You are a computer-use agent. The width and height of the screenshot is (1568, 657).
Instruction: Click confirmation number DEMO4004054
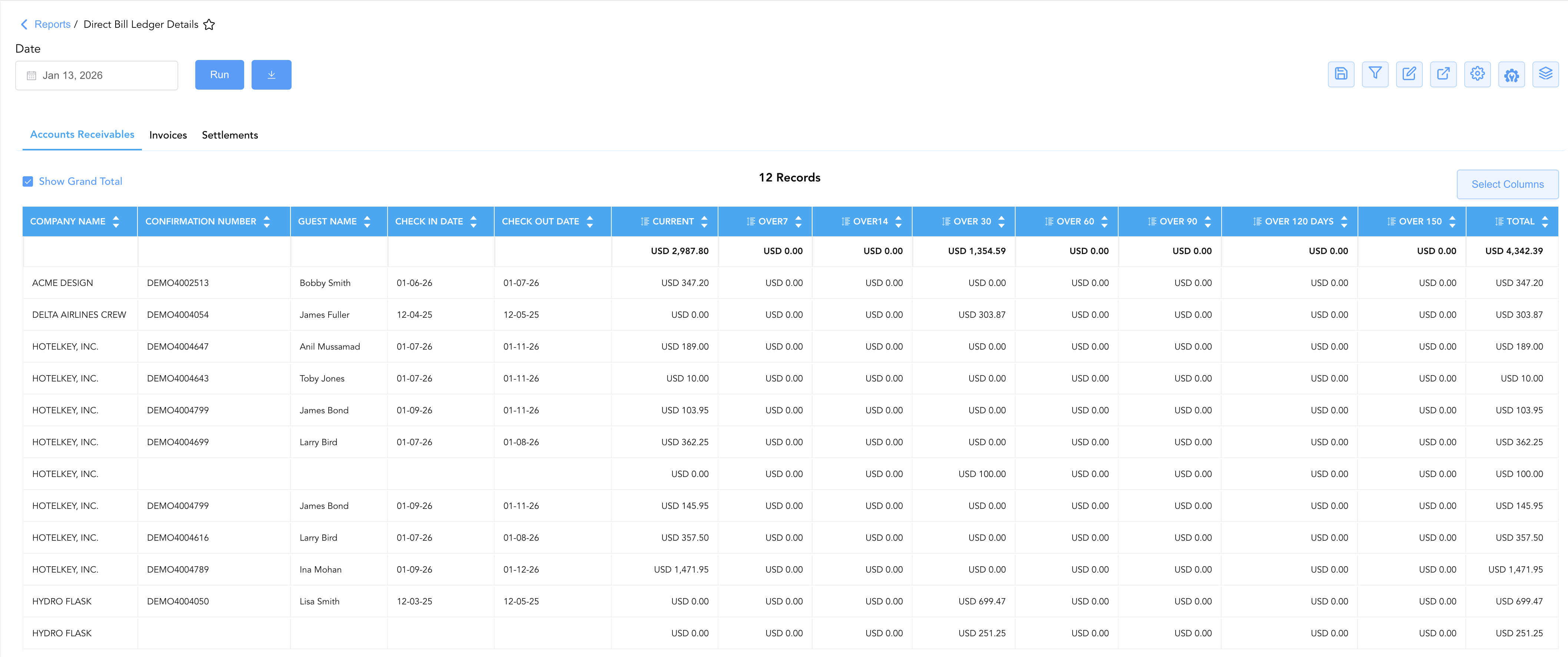(x=178, y=314)
